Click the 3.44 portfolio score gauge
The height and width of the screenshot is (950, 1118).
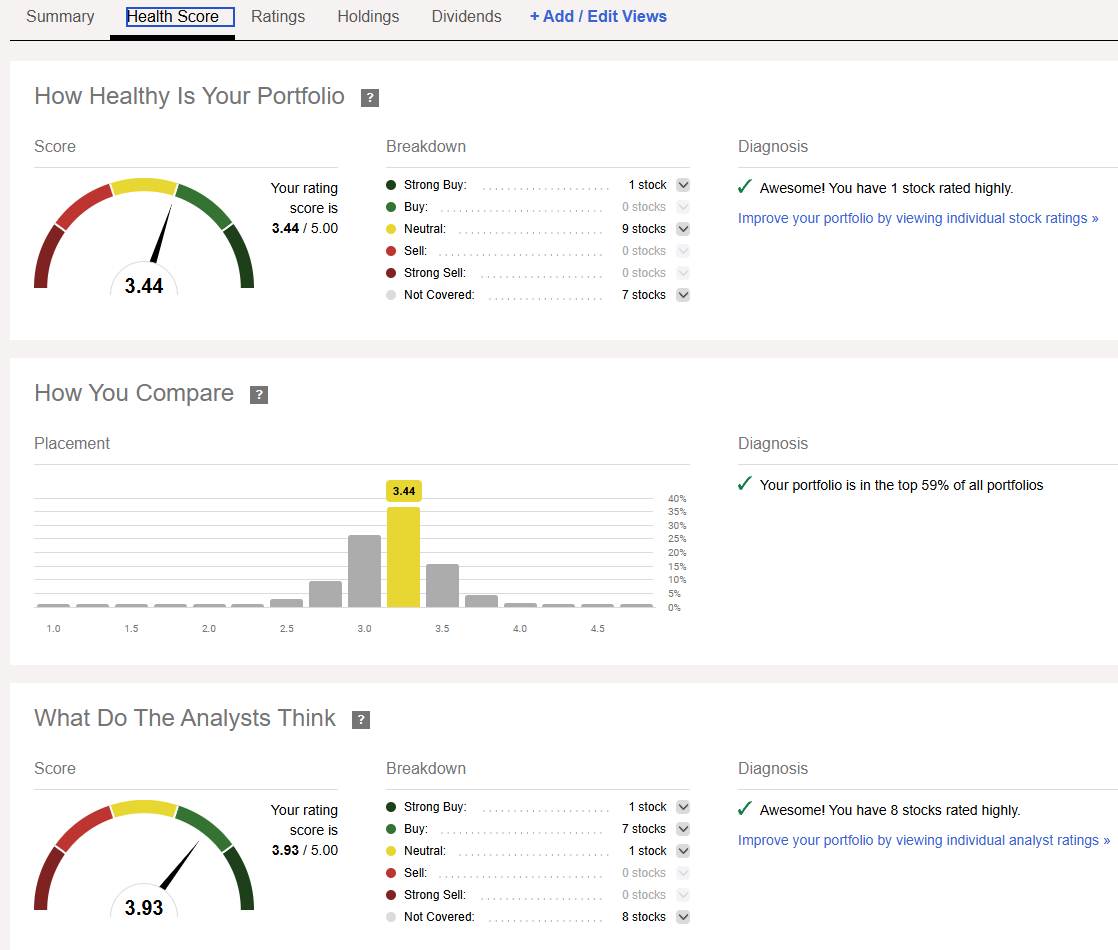pyautogui.click(x=144, y=240)
